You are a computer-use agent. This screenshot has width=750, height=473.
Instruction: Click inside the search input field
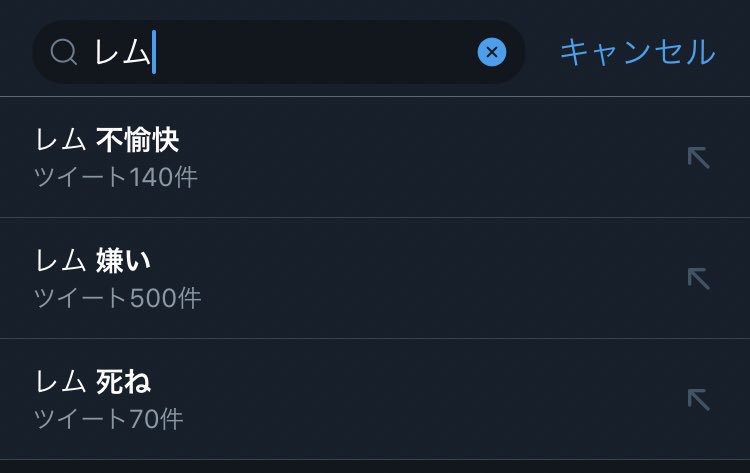click(x=310, y=52)
